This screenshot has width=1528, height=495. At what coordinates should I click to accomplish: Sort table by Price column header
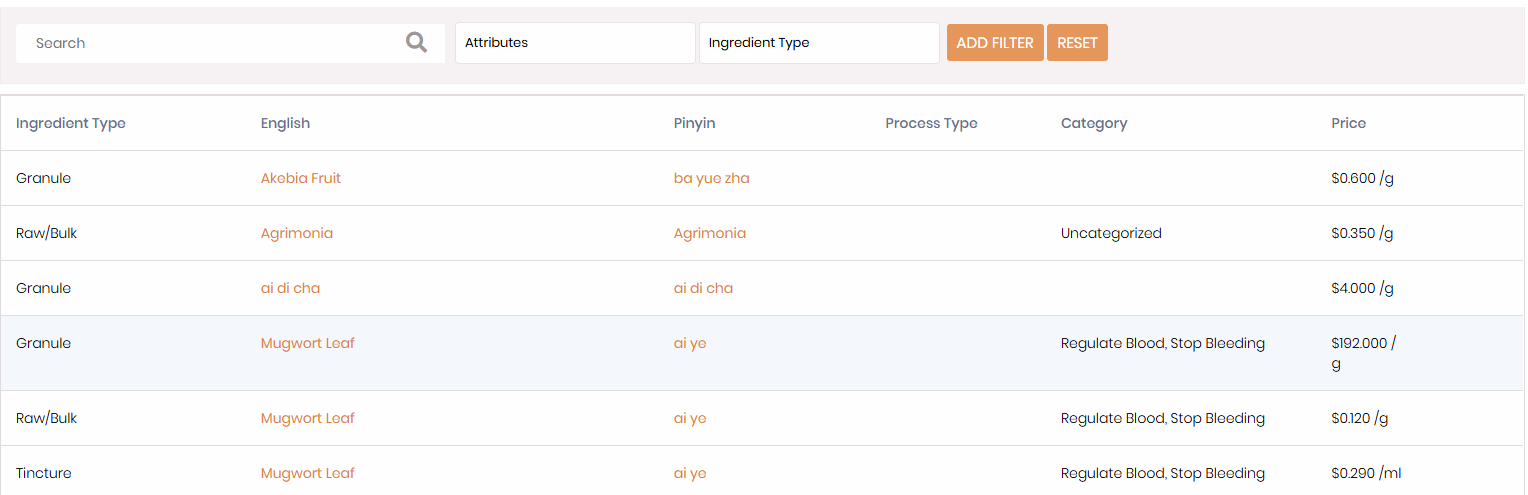click(x=1348, y=123)
